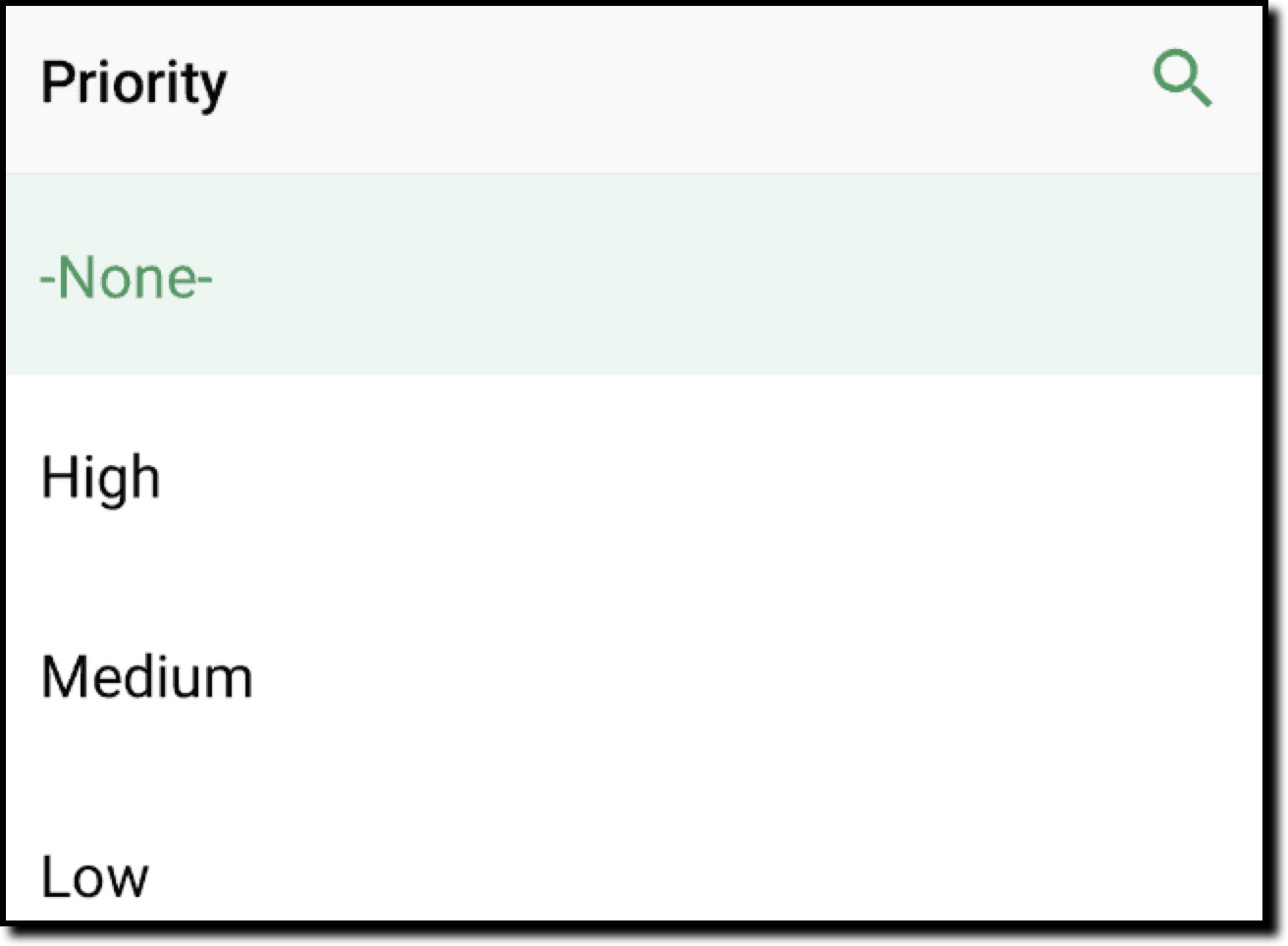Choose High priority
Viewport: 1288px width, 946px height.
(x=100, y=478)
